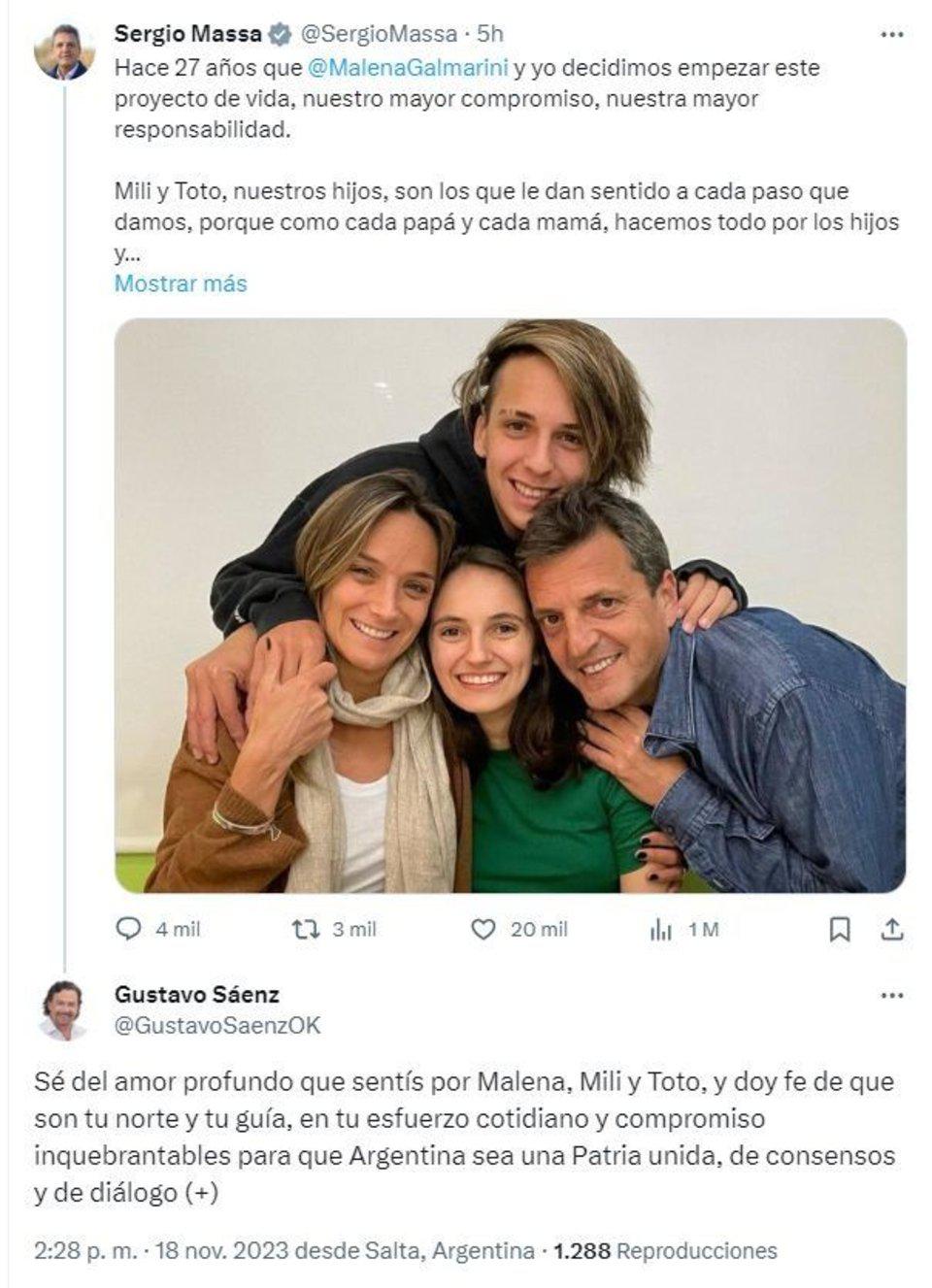Image resolution: width=932 pixels, height=1288 pixels.
Task: Open more options on Sergio Massa's tweet
Action: (891, 34)
